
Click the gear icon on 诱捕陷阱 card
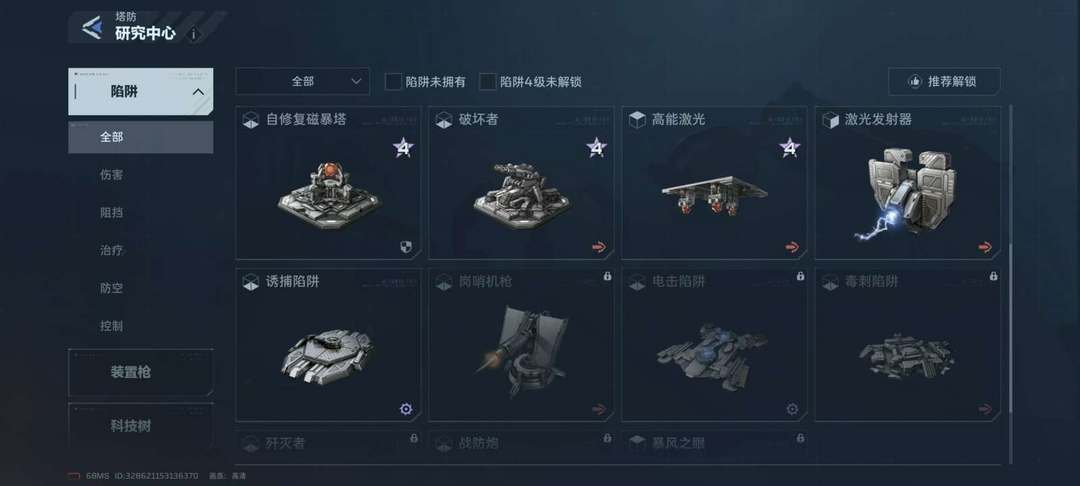(x=406, y=409)
